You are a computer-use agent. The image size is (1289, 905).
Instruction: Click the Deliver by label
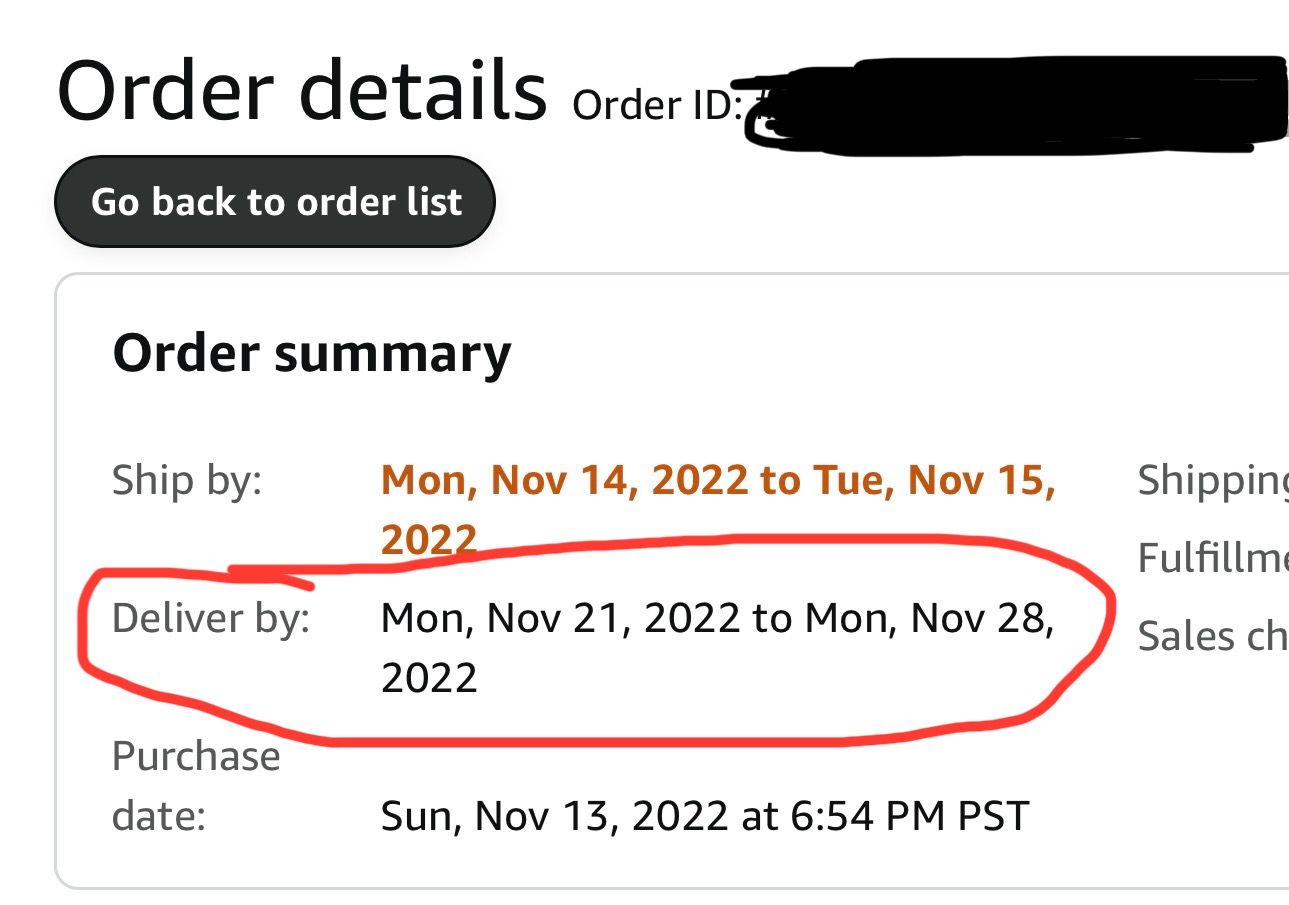(x=211, y=619)
